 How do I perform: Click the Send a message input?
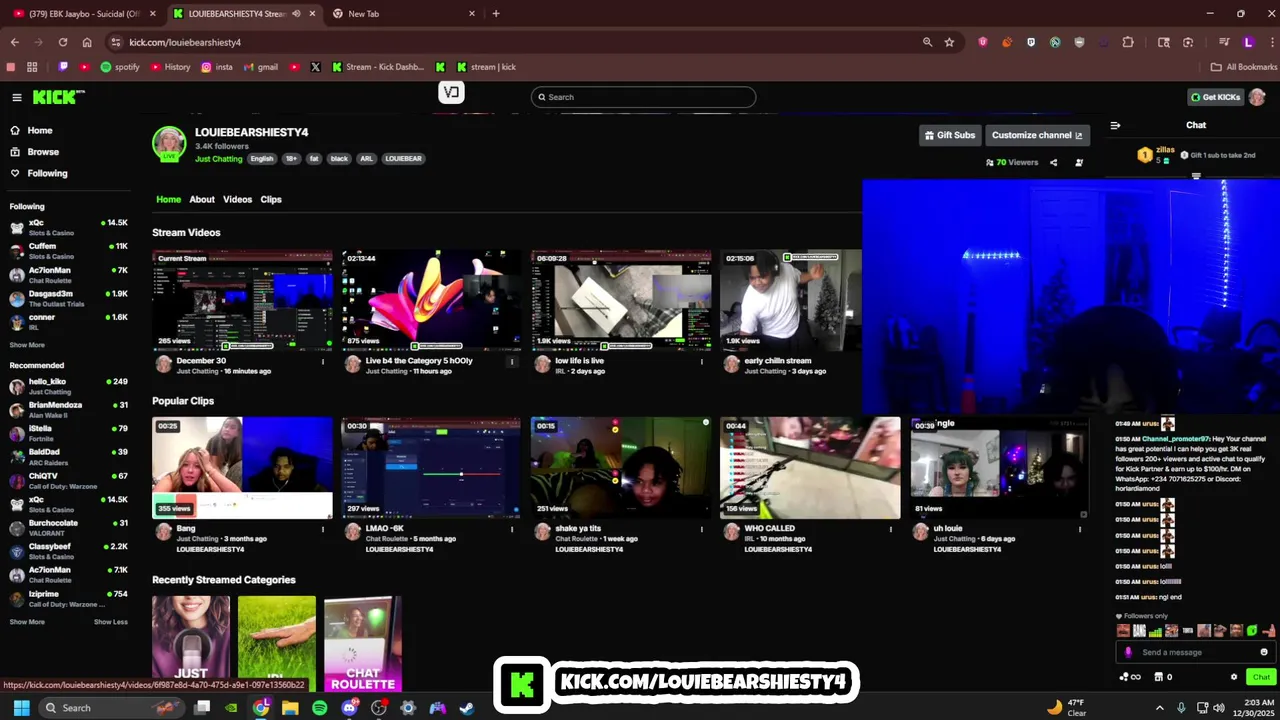coord(1195,652)
